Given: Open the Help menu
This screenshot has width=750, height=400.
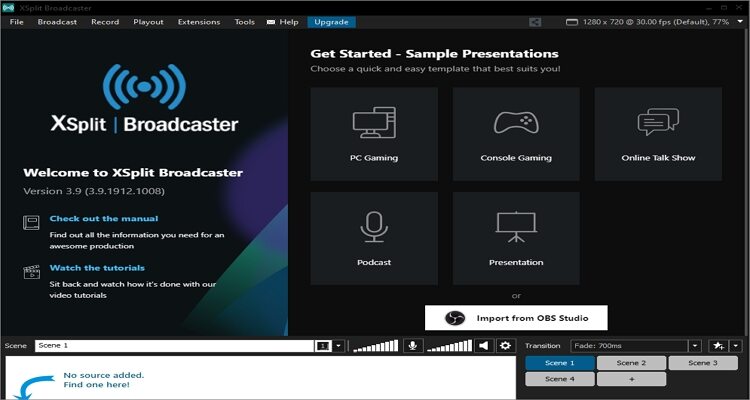Looking at the screenshot, I should click(289, 22).
